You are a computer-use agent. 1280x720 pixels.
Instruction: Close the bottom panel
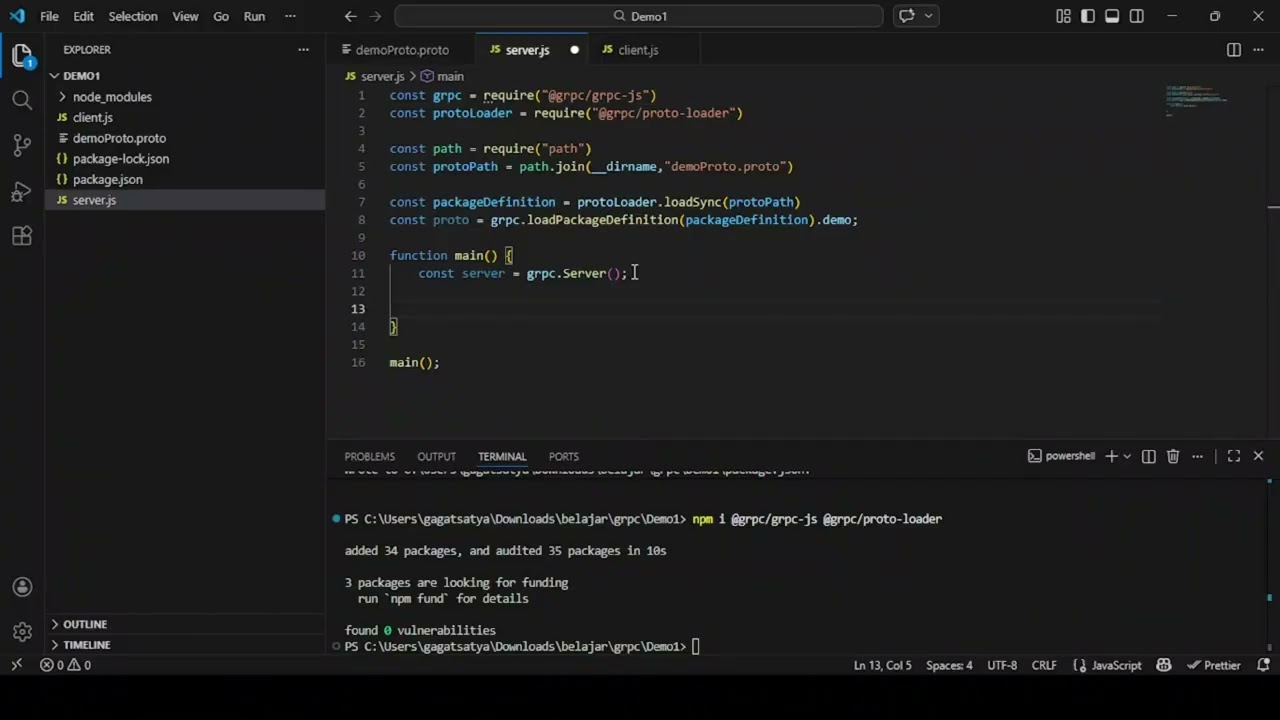coord(1258,456)
